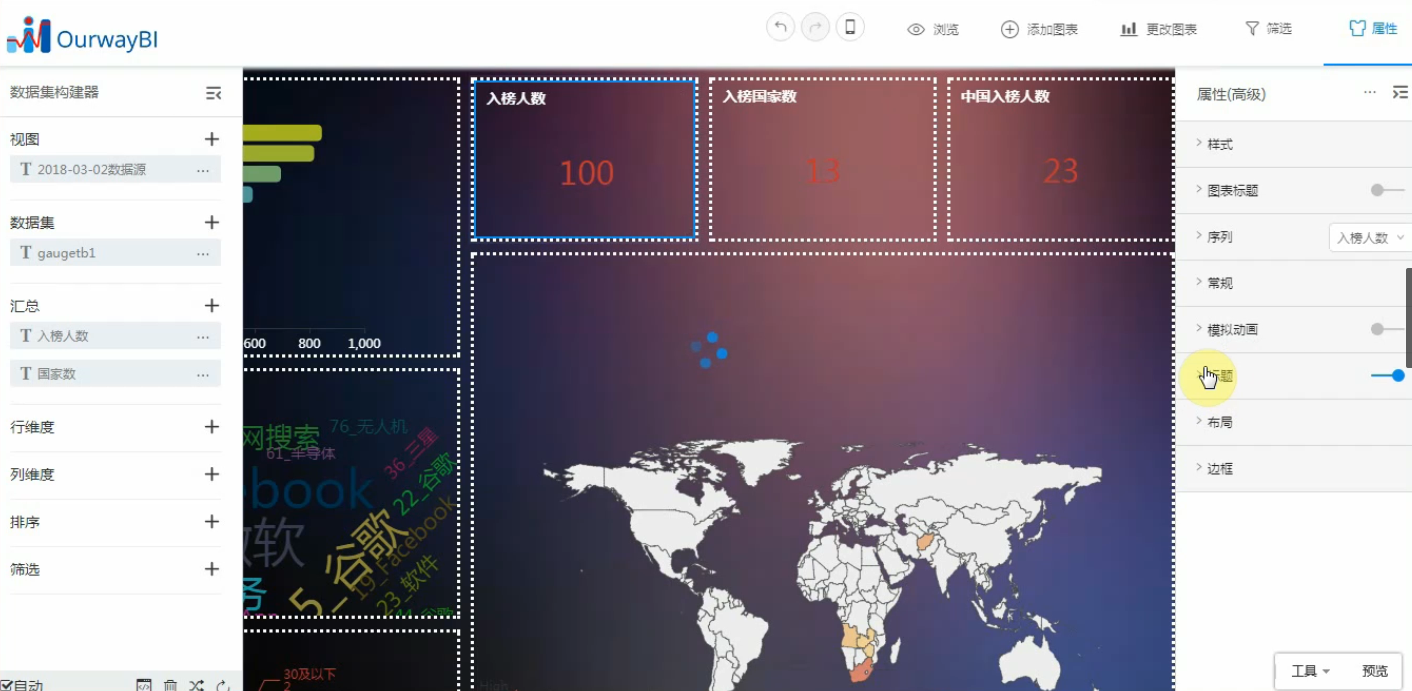
Task: Add a 排序 sort rule
Action: point(212,521)
